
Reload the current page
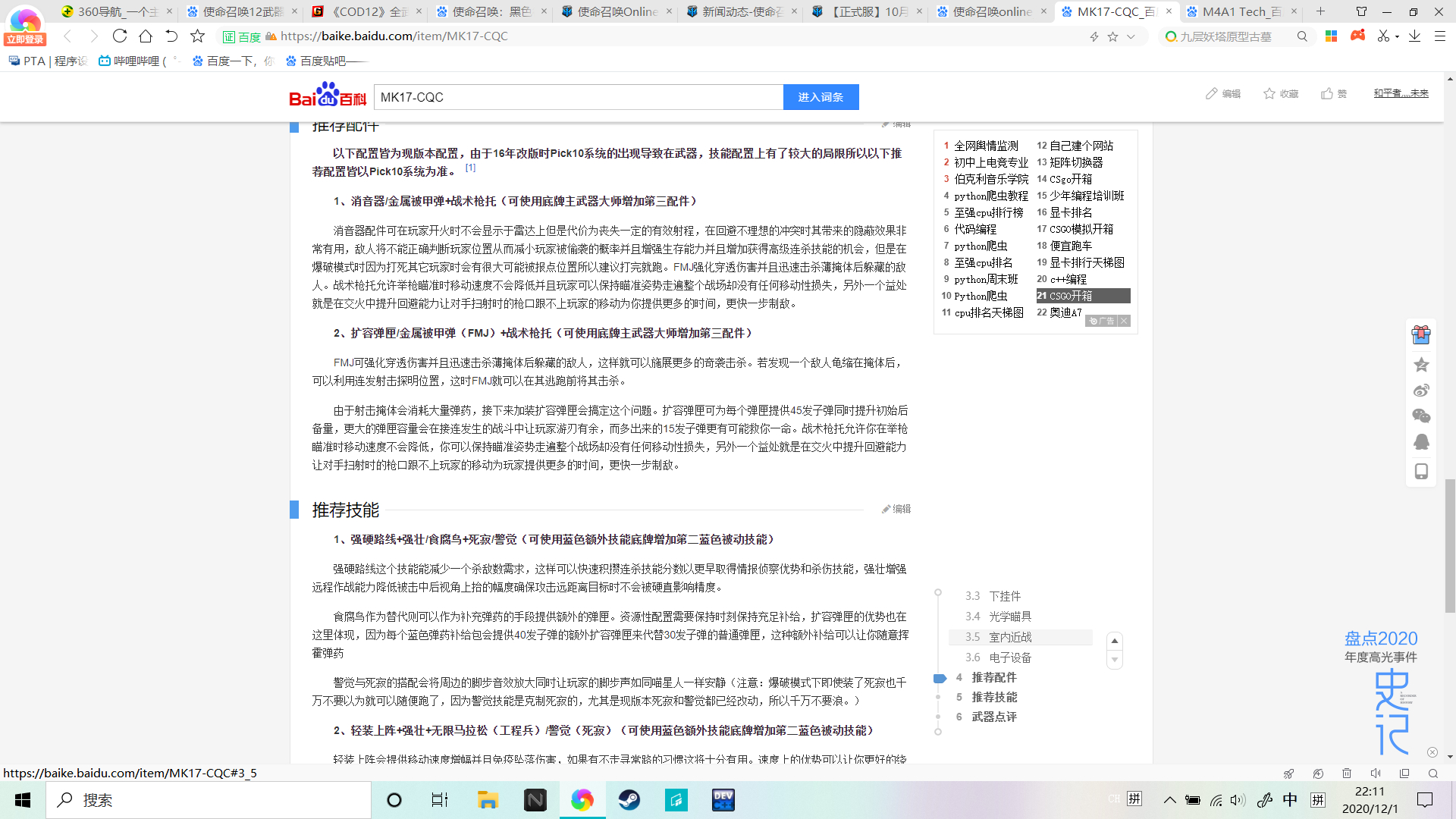(x=120, y=36)
